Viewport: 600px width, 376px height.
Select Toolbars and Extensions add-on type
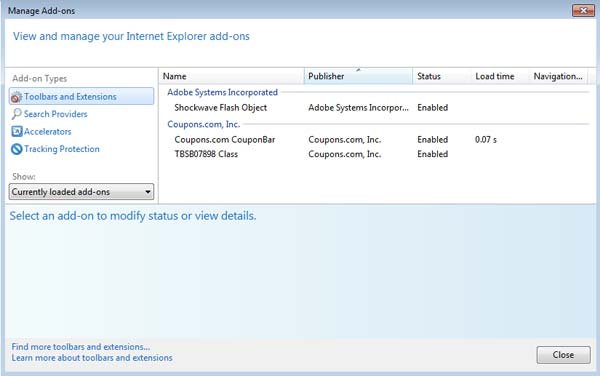(x=81, y=96)
